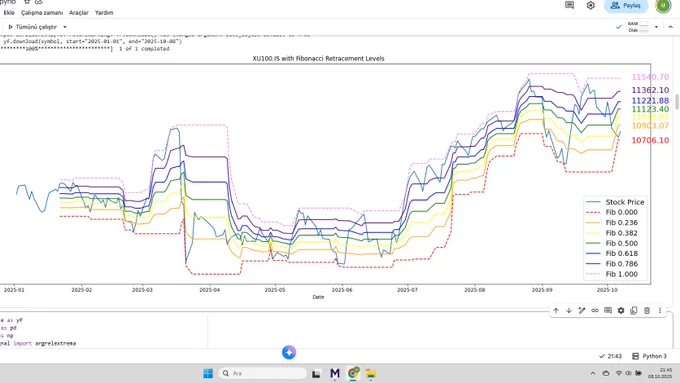Click the 10903.07 level label
The width and height of the screenshot is (680, 383).
pyautogui.click(x=650, y=126)
